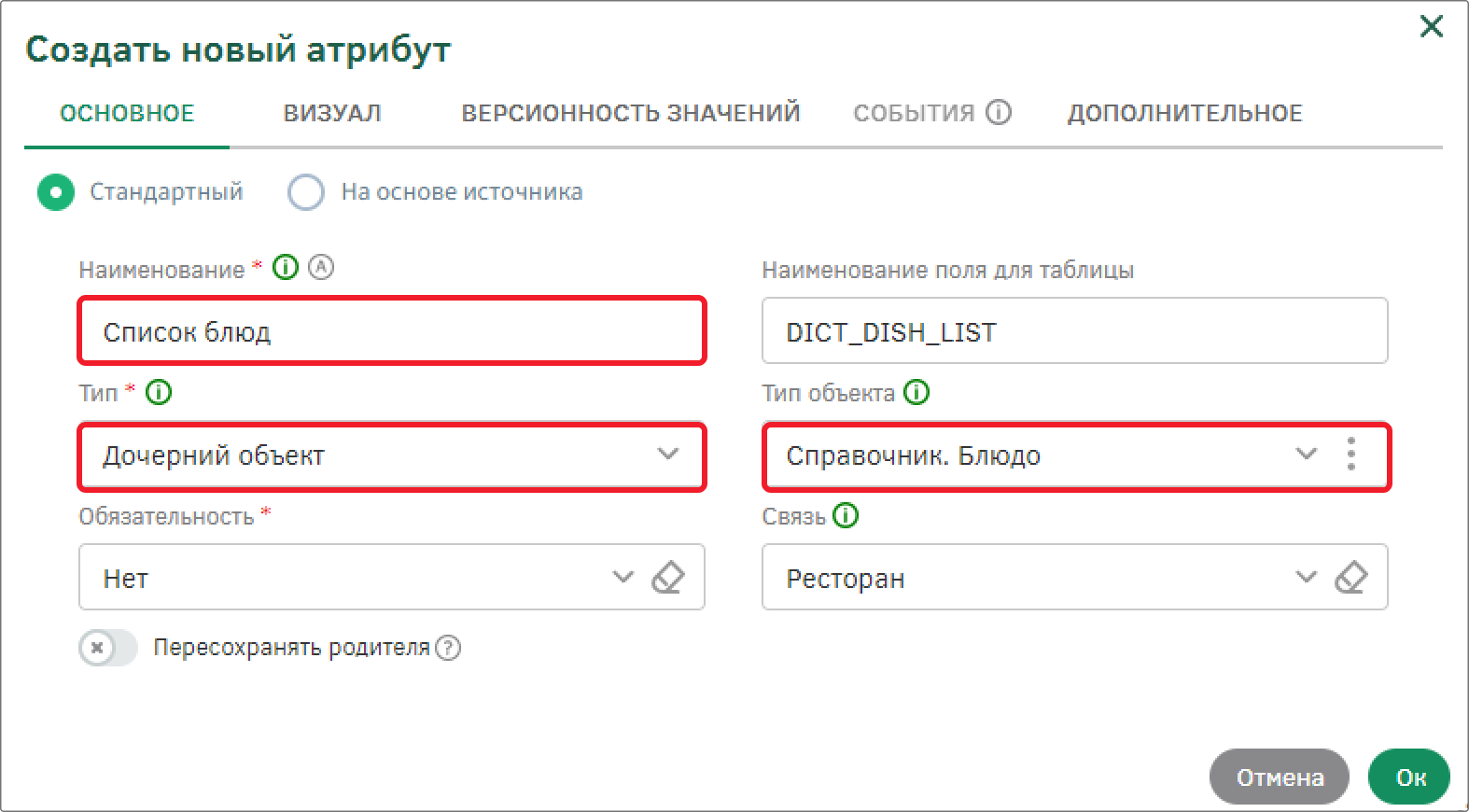
Task: Click info icon beside Тип объекта label
Action: click(x=917, y=392)
